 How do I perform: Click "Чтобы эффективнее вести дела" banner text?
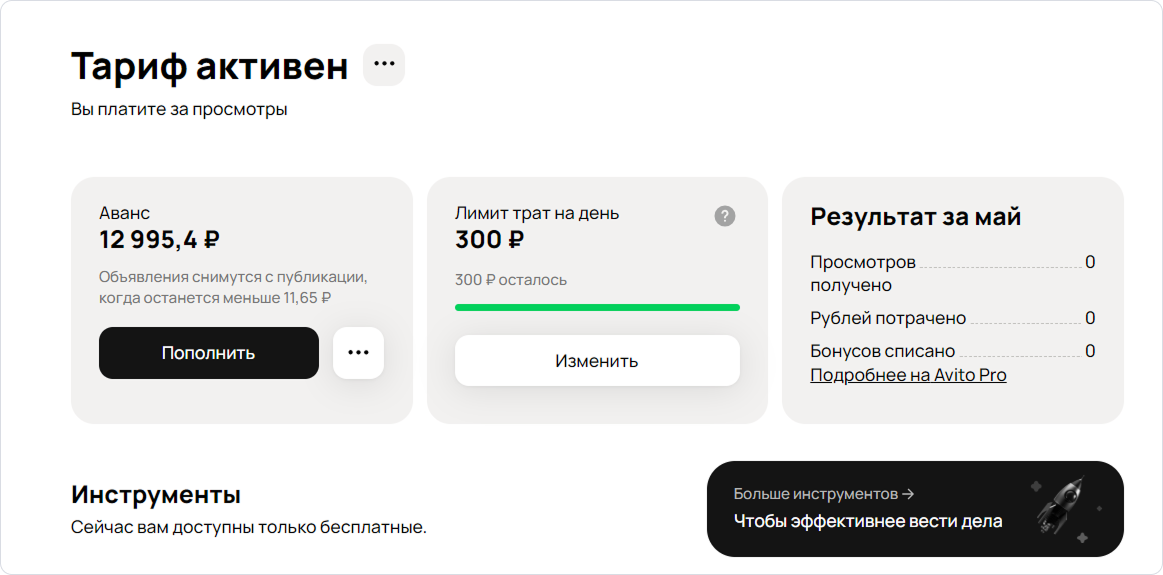click(x=868, y=521)
